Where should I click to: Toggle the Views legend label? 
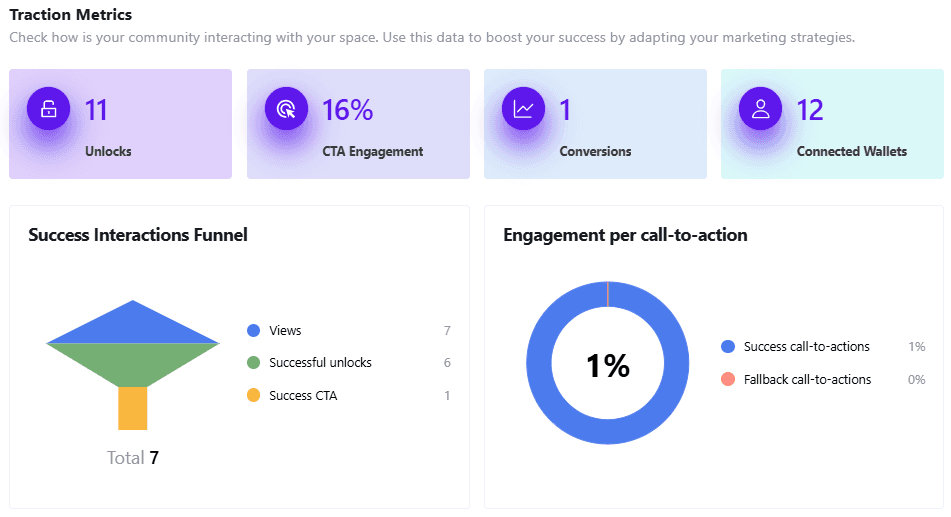point(285,331)
